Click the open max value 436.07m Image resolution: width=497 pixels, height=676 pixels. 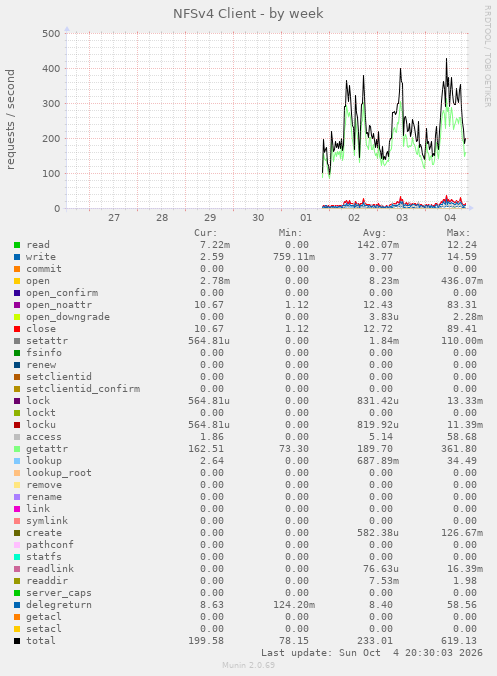pyautogui.click(x=462, y=281)
